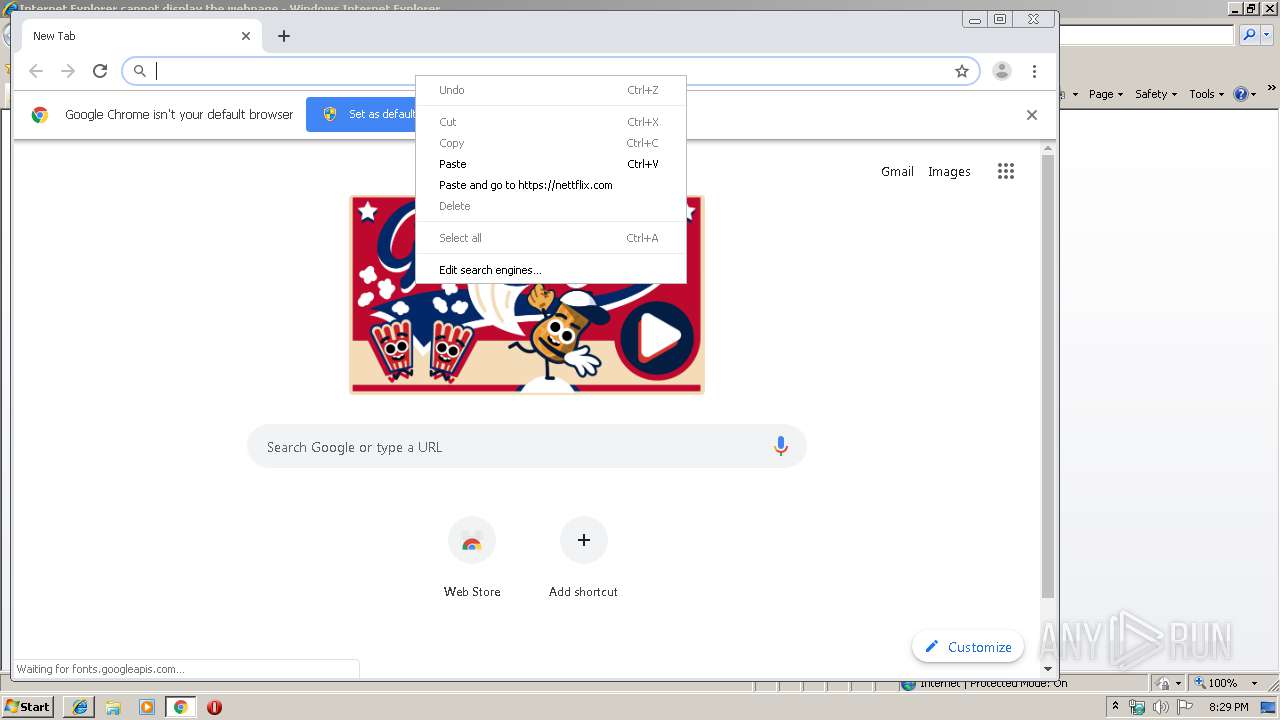Choose Select all in the context menu
1280x720 pixels.
[x=551, y=238]
